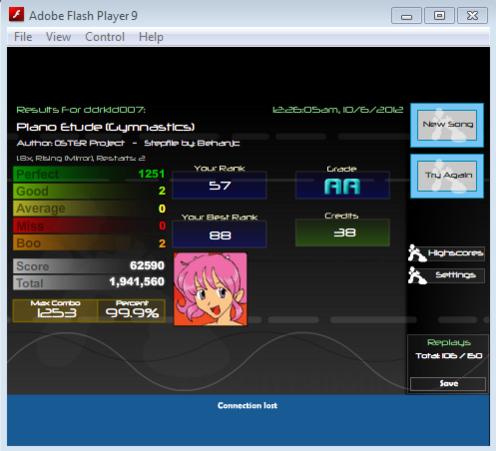
Task: Click the dancer icon beside Settings
Action: (417, 276)
